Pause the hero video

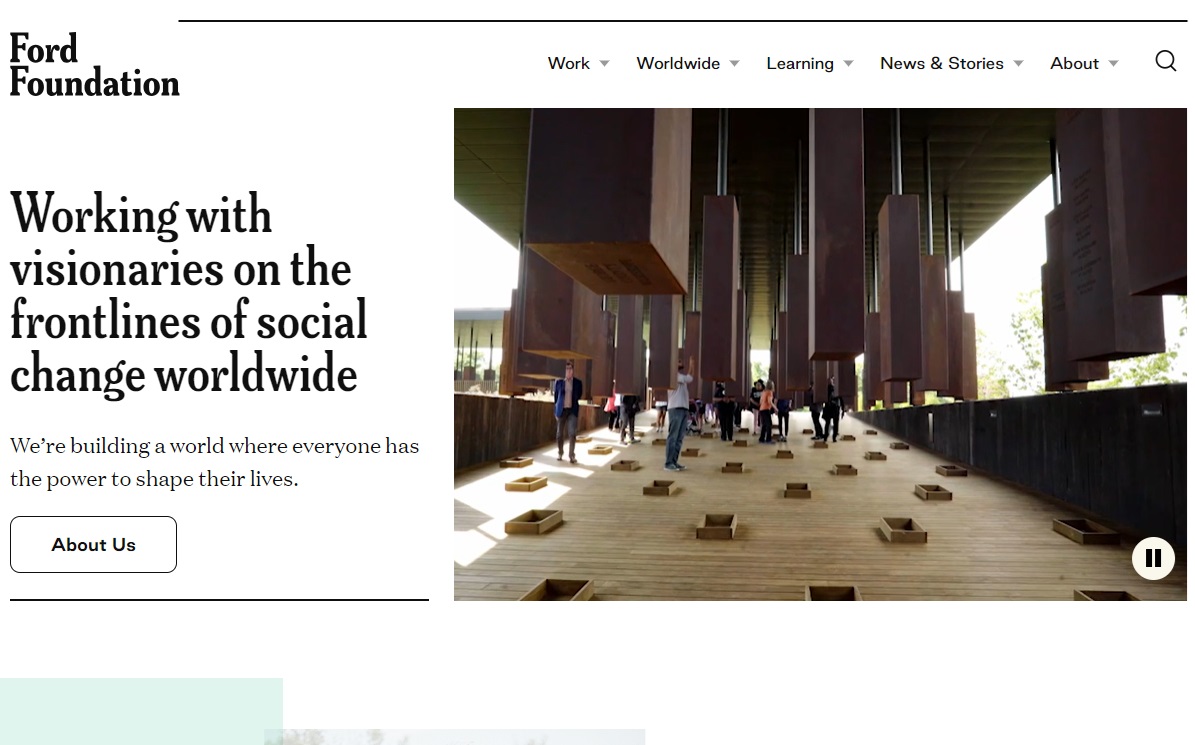point(1153,558)
